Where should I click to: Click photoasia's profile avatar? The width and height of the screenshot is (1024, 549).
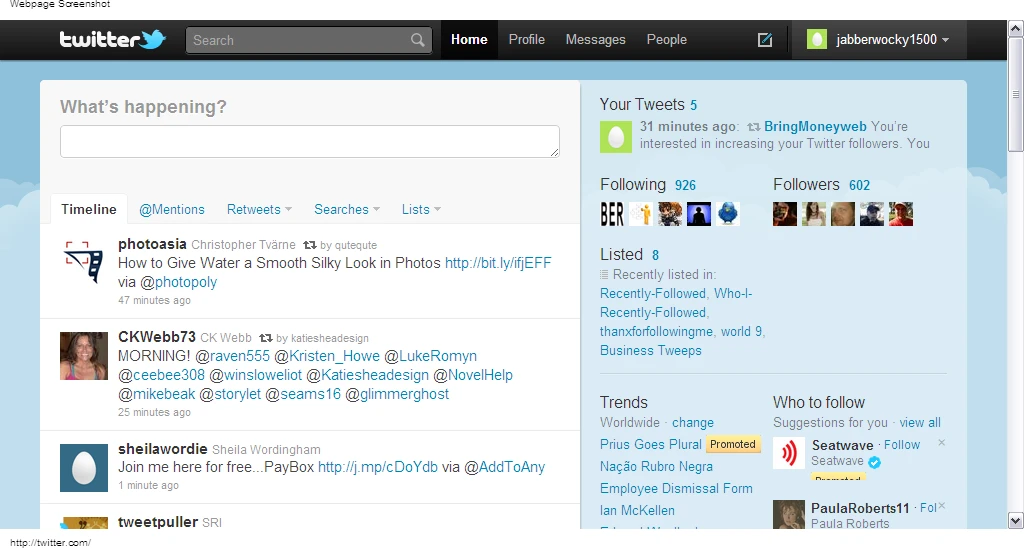pos(84,262)
